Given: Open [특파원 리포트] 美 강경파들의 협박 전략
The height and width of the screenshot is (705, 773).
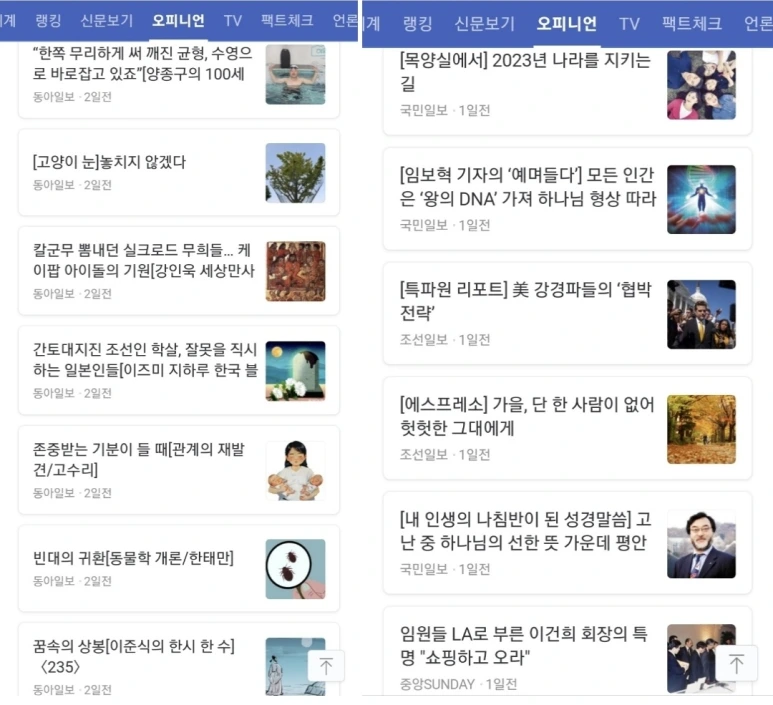Looking at the screenshot, I should [x=567, y=314].
